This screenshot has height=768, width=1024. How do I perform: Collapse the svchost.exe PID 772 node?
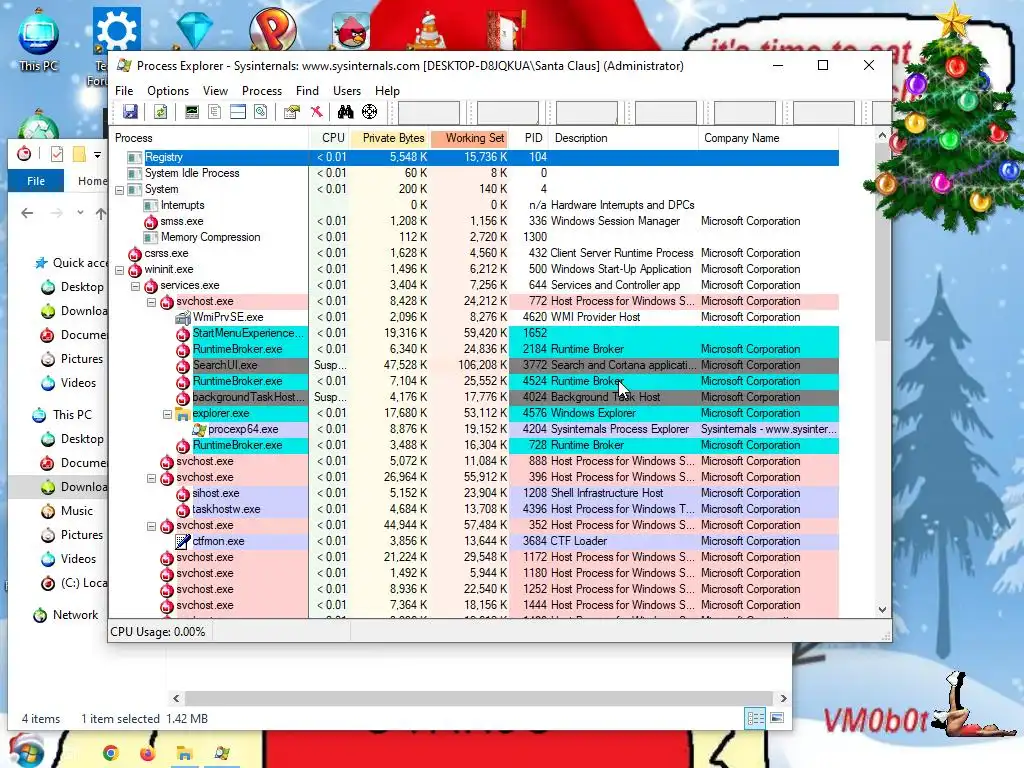[152, 302]
